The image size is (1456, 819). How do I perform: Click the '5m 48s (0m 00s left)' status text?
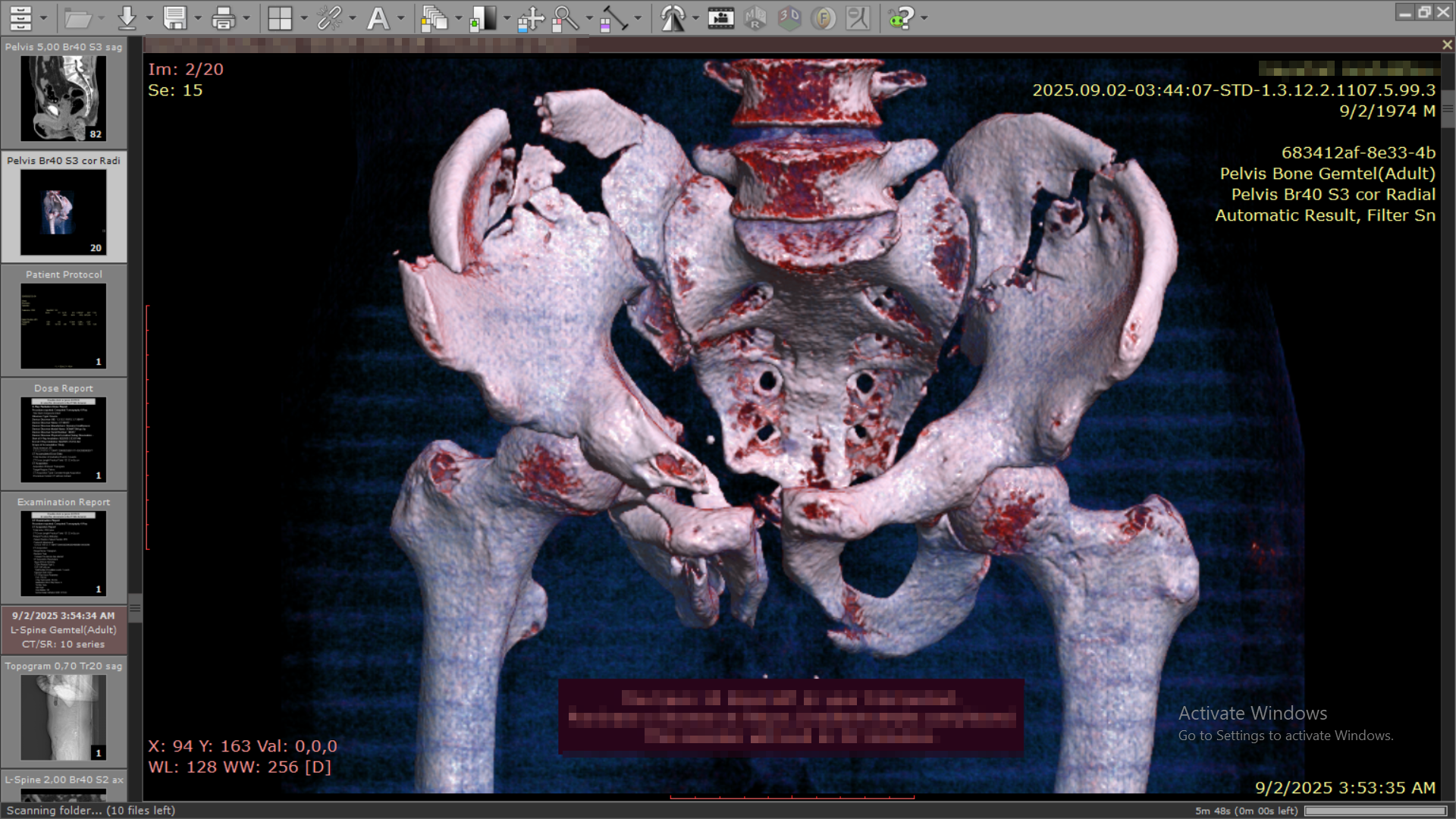pos(1247,811)
